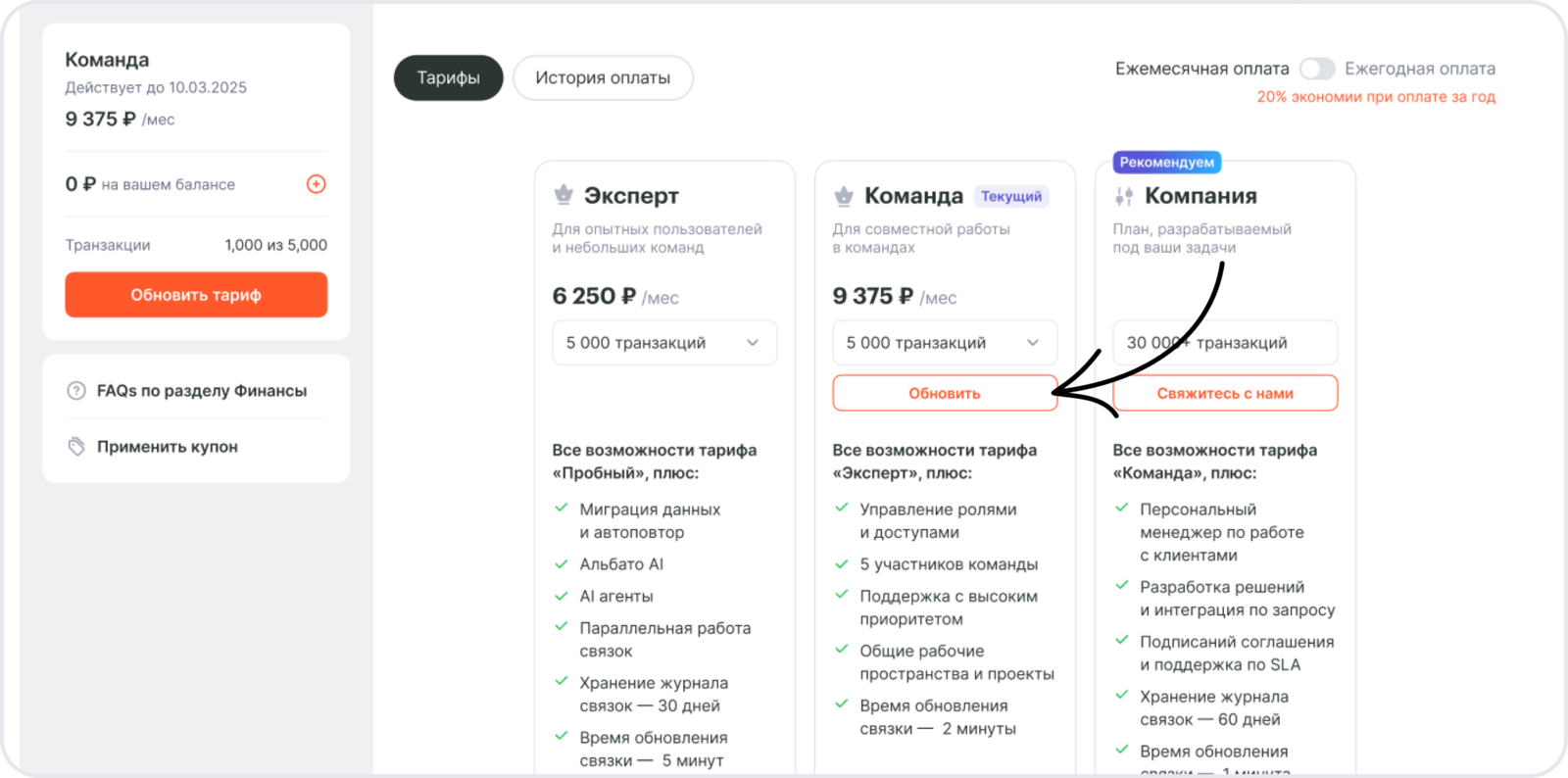
Task: Click the plus icon to top up balance
Action: tap(316, 184)
